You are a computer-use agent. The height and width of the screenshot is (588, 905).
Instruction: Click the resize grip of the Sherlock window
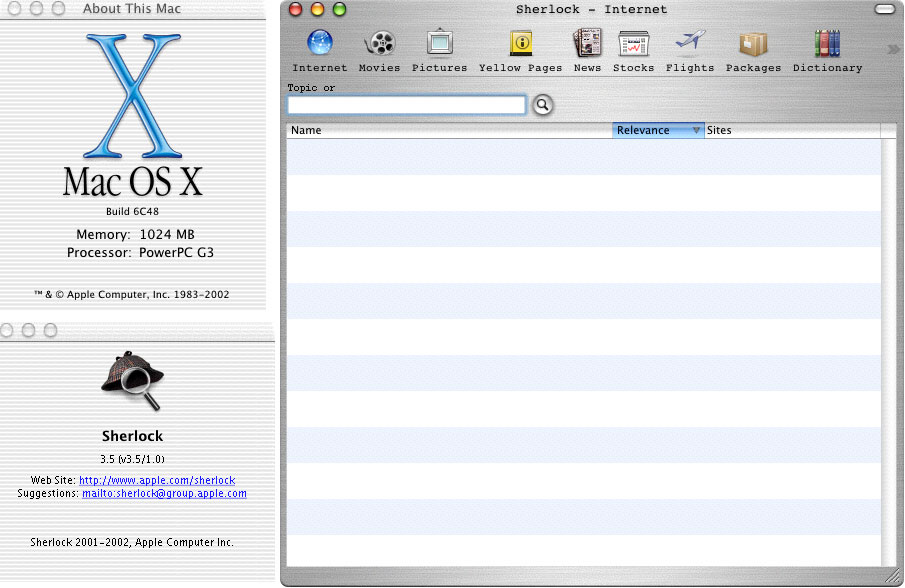click(893, 576)
